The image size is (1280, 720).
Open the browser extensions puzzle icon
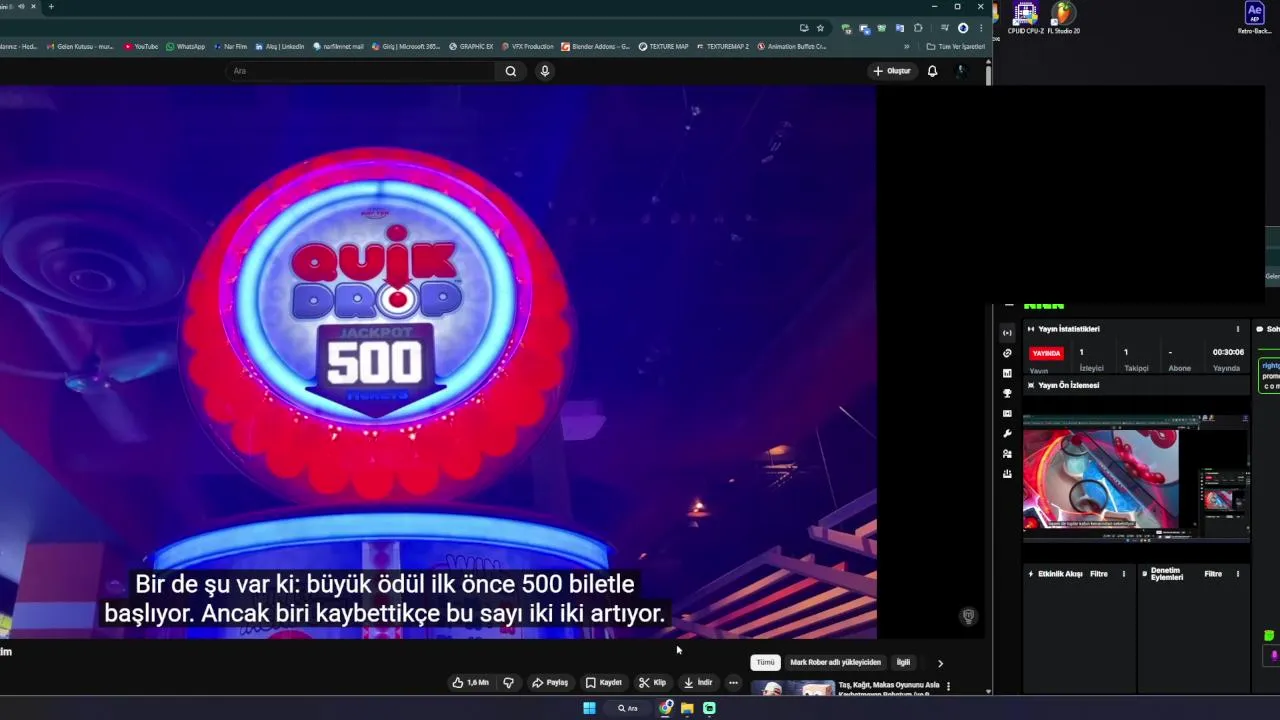click(918, 28)
